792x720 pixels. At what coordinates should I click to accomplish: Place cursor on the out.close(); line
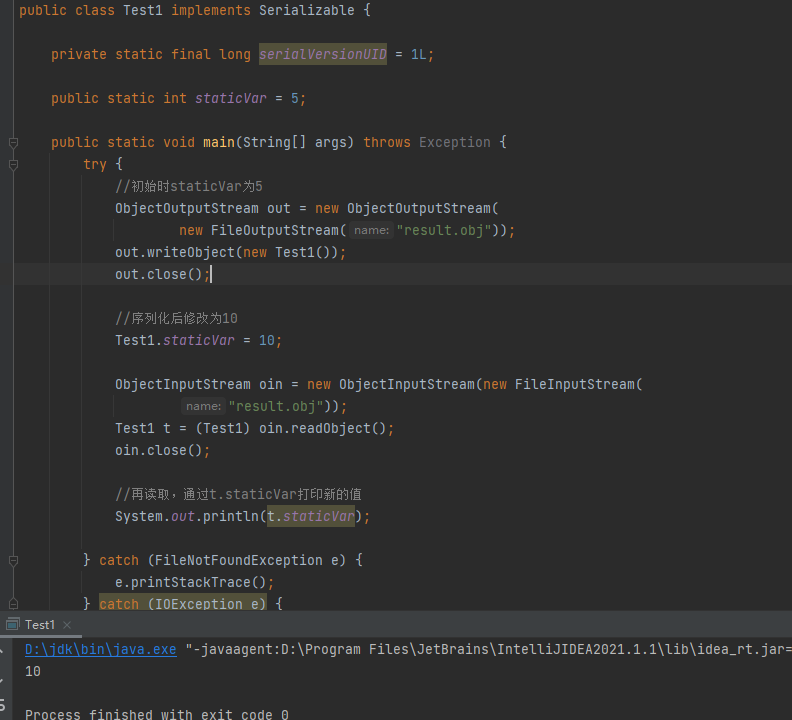[163, 274]
